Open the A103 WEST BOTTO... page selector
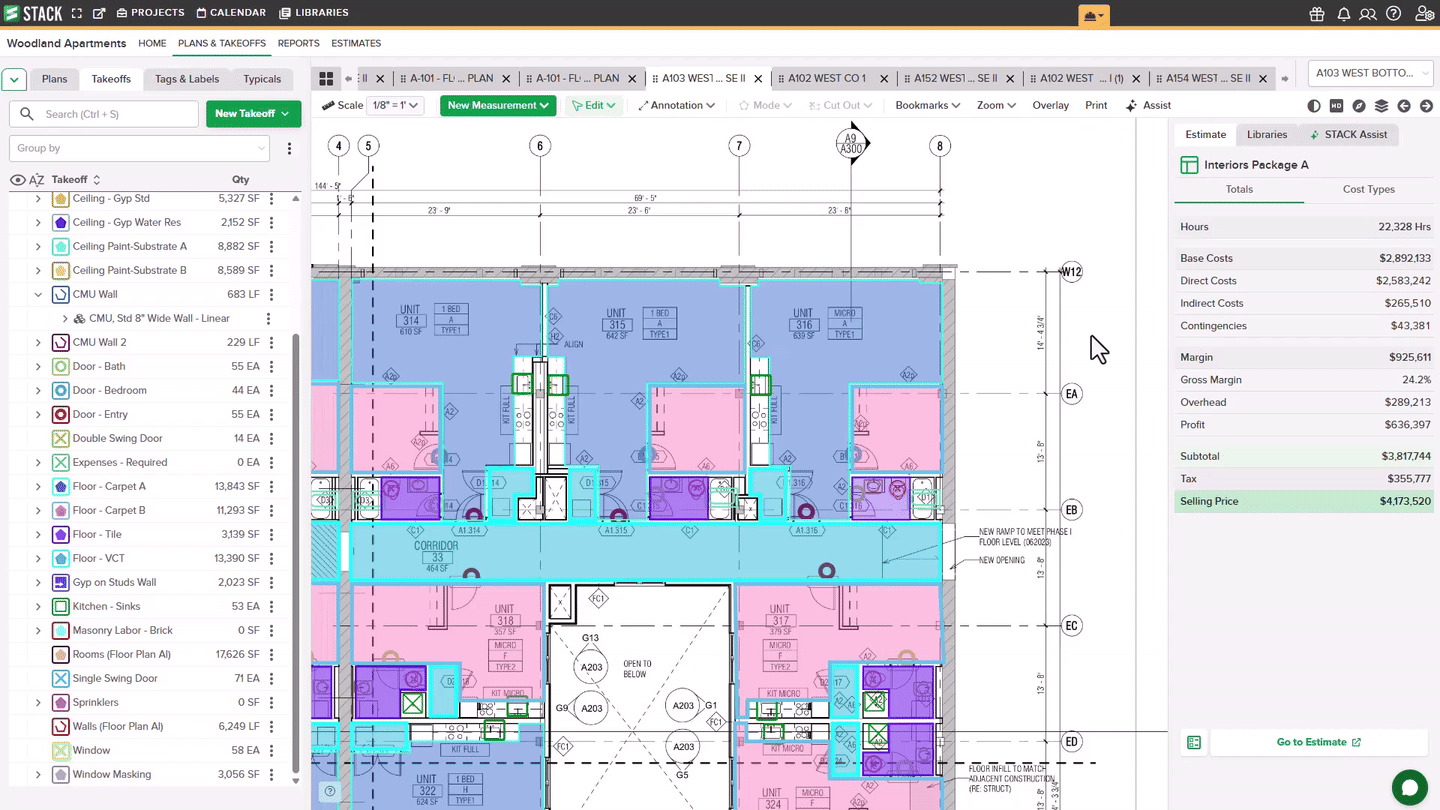The image size is (1440, 810). (x=1369, y=73)
